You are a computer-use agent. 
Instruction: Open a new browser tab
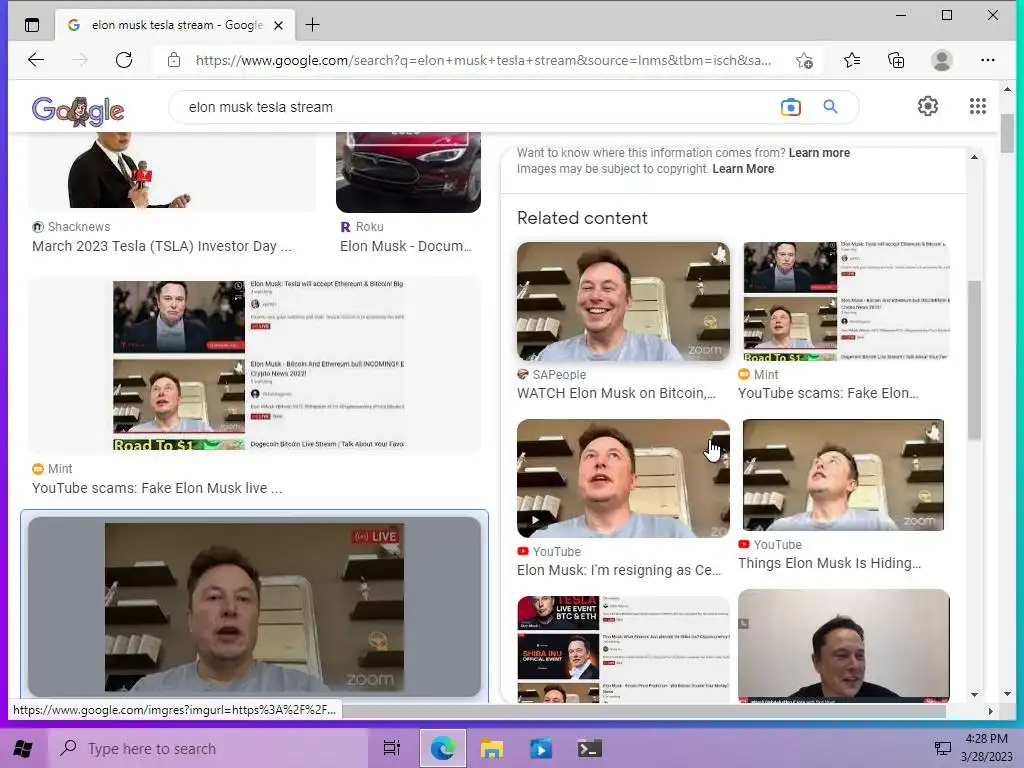coord(312,25)
